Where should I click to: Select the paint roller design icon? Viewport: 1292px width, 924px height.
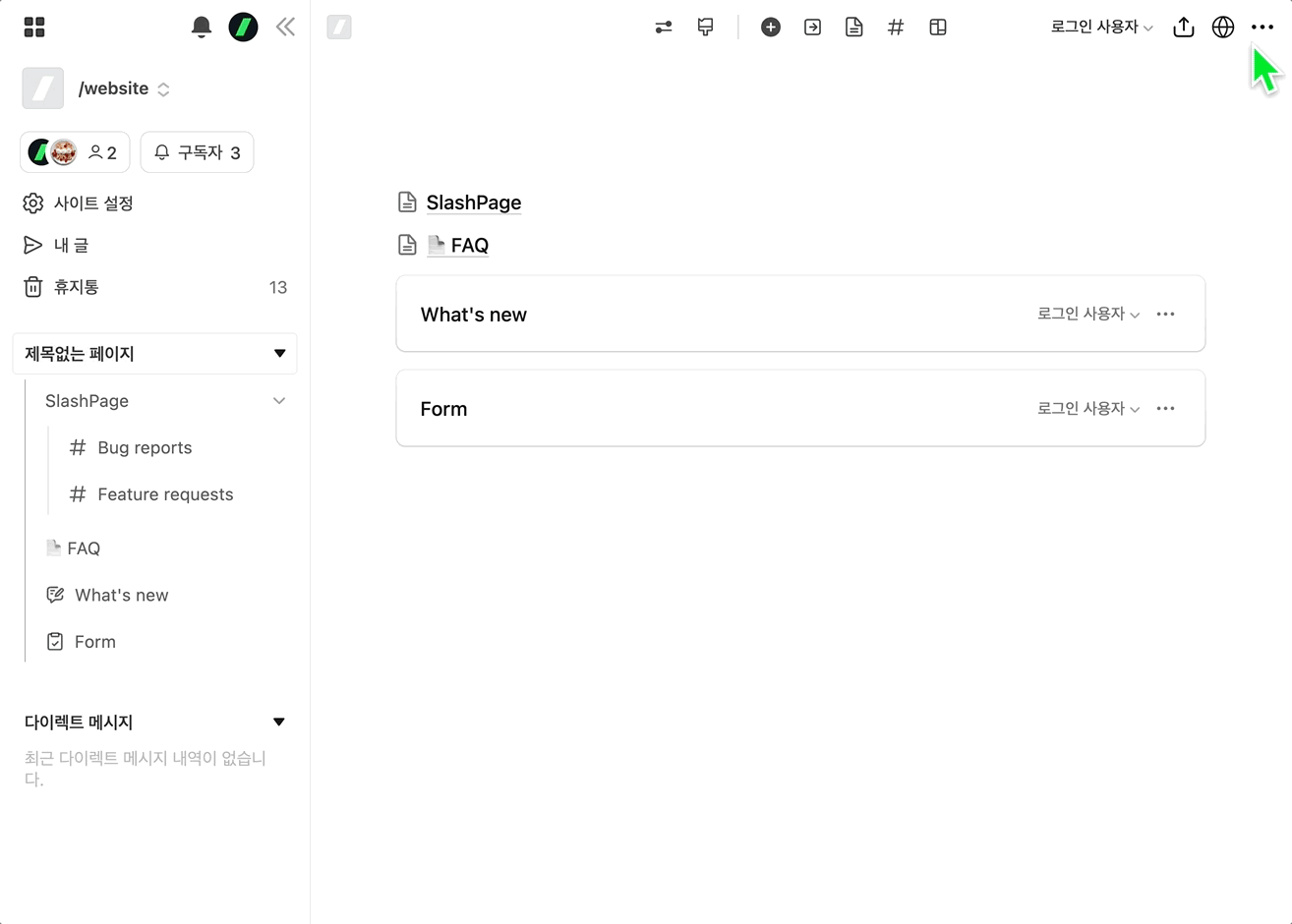705,28
